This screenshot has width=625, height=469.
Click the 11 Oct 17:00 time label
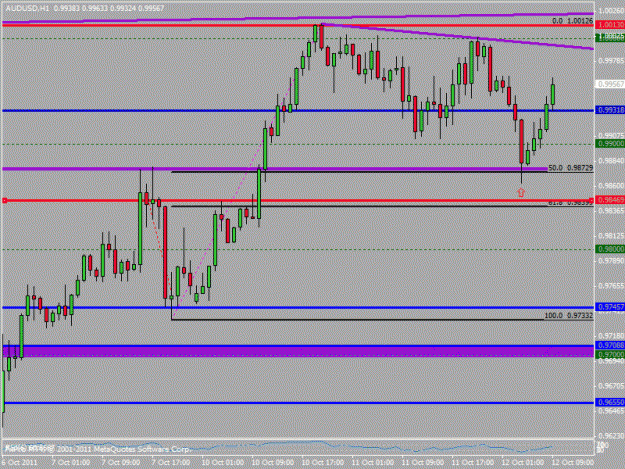coord(473,463)
